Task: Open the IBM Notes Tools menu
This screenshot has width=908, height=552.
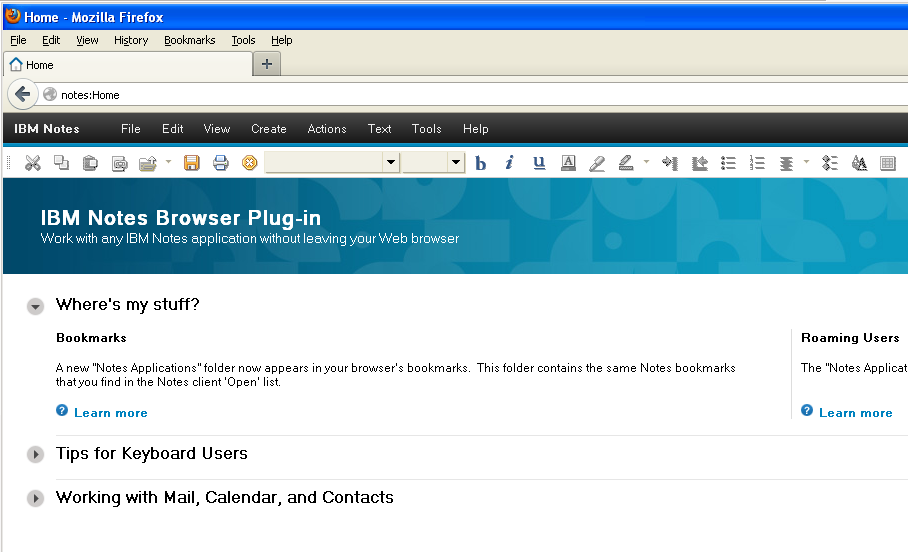Action: pos(427,129)
